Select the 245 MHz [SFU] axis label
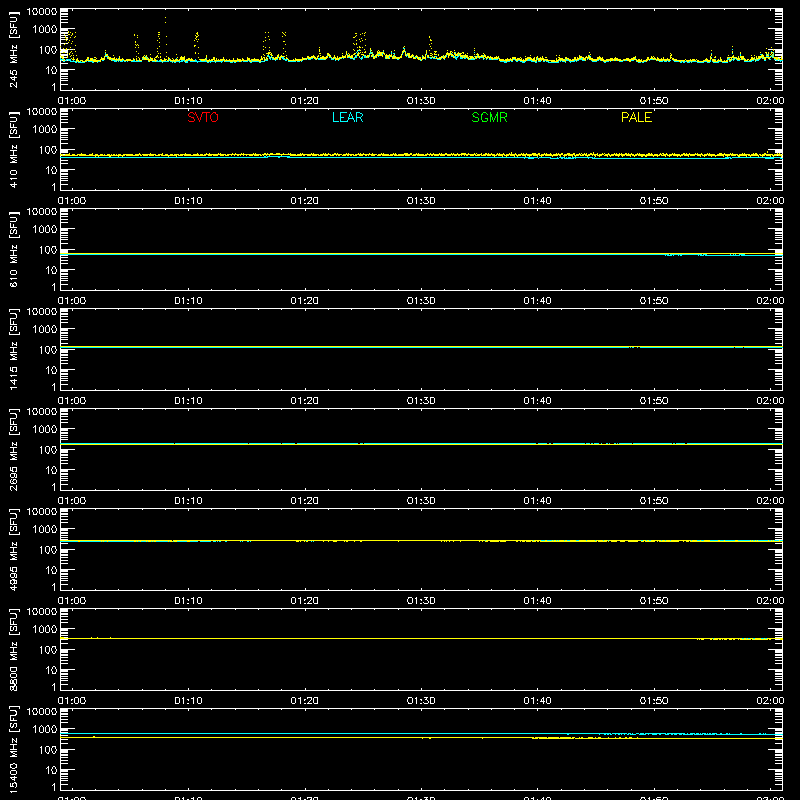Viewport: 800px width, 800px height. (14, 49)
